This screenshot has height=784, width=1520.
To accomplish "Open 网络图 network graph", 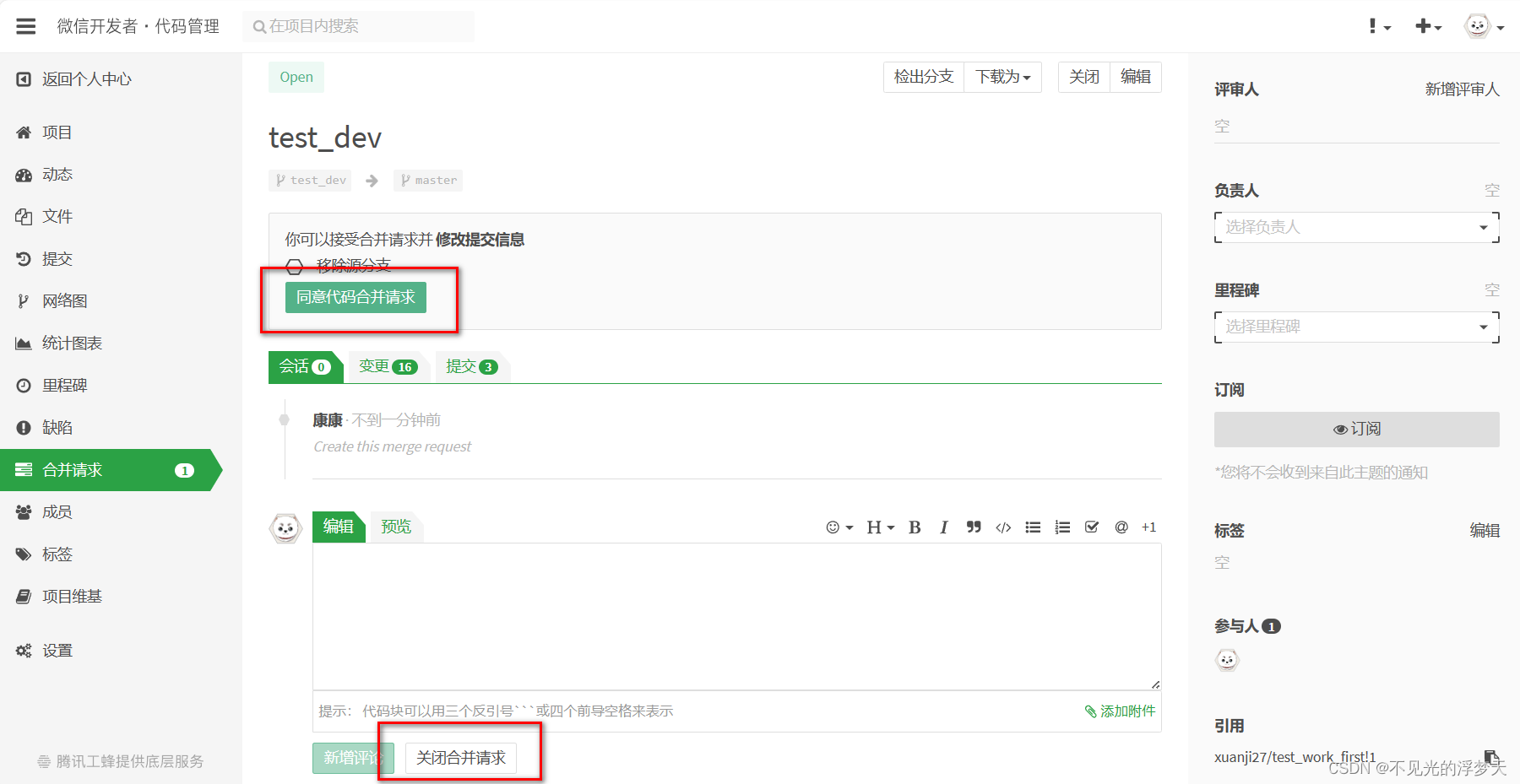I will [x=52, y=301].
